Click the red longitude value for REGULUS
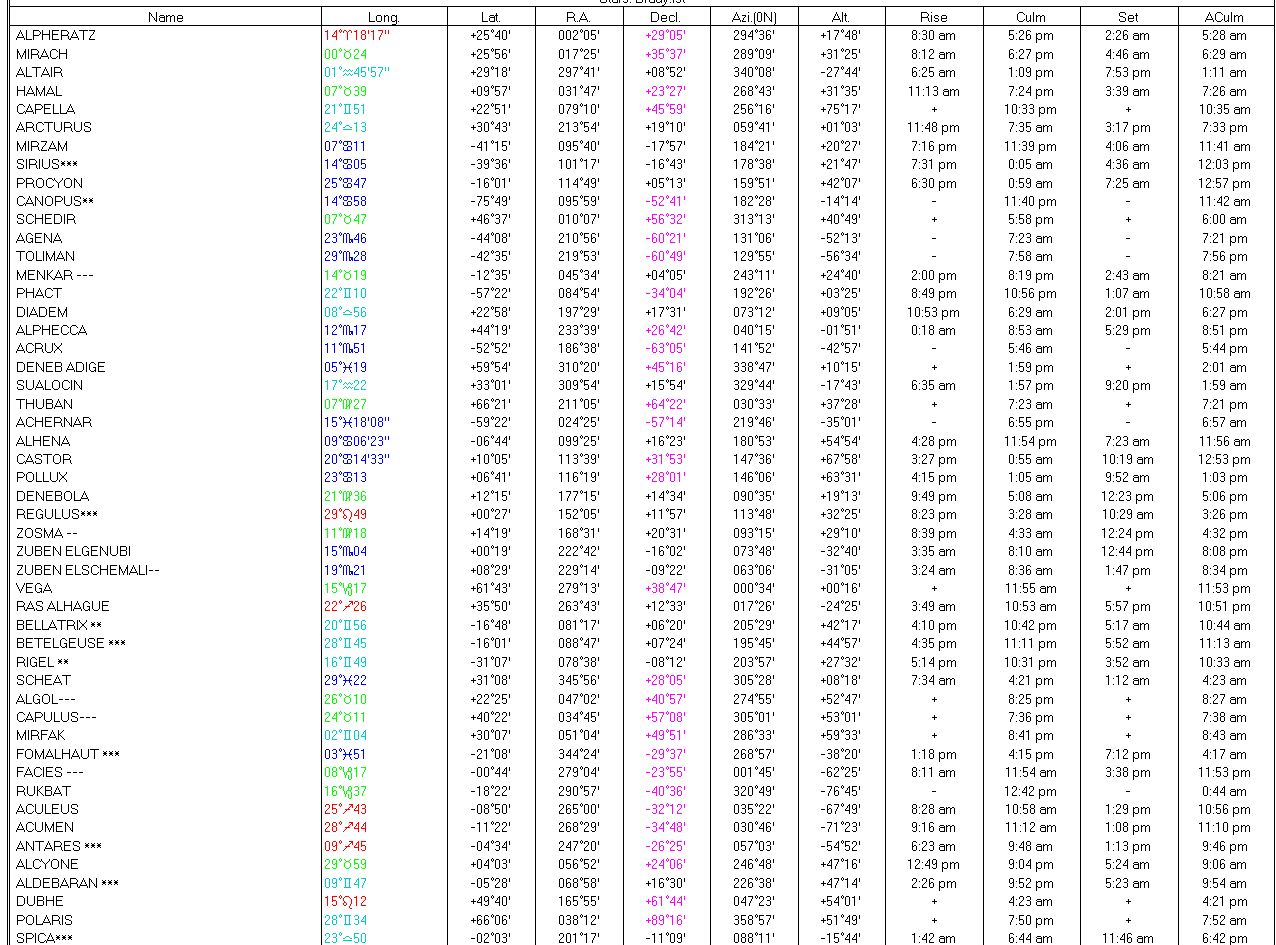The width and height of the screenshot is (1276, 945). pyautogui.click(x=345, y=514)
